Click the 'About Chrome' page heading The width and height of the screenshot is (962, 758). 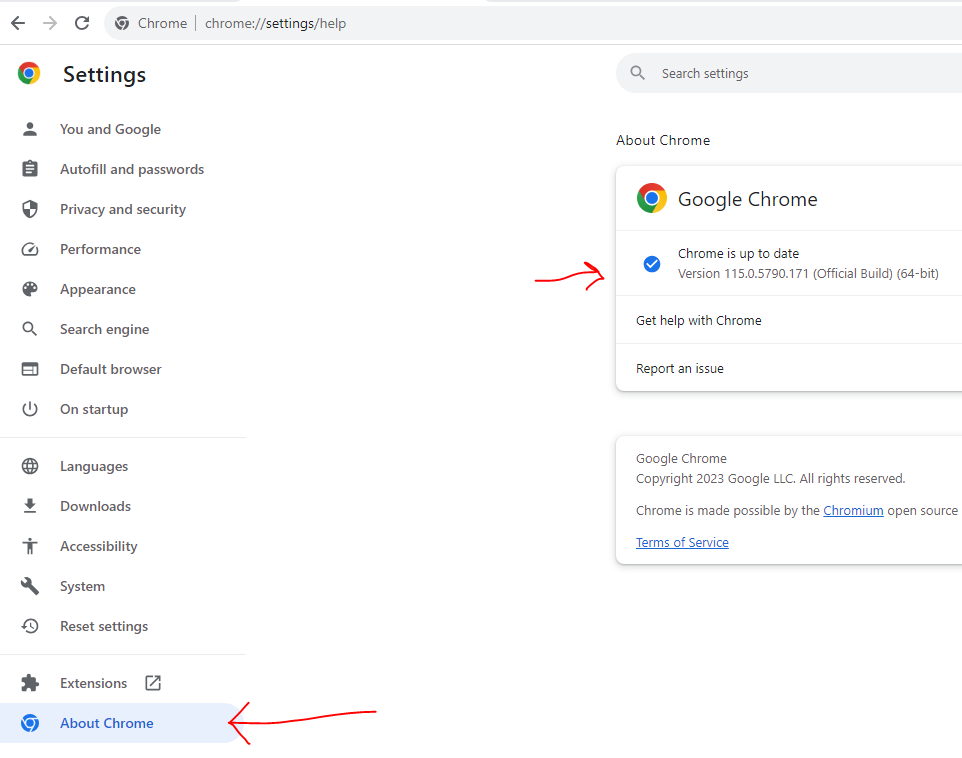pyautogui.click(x=663, y=140)
